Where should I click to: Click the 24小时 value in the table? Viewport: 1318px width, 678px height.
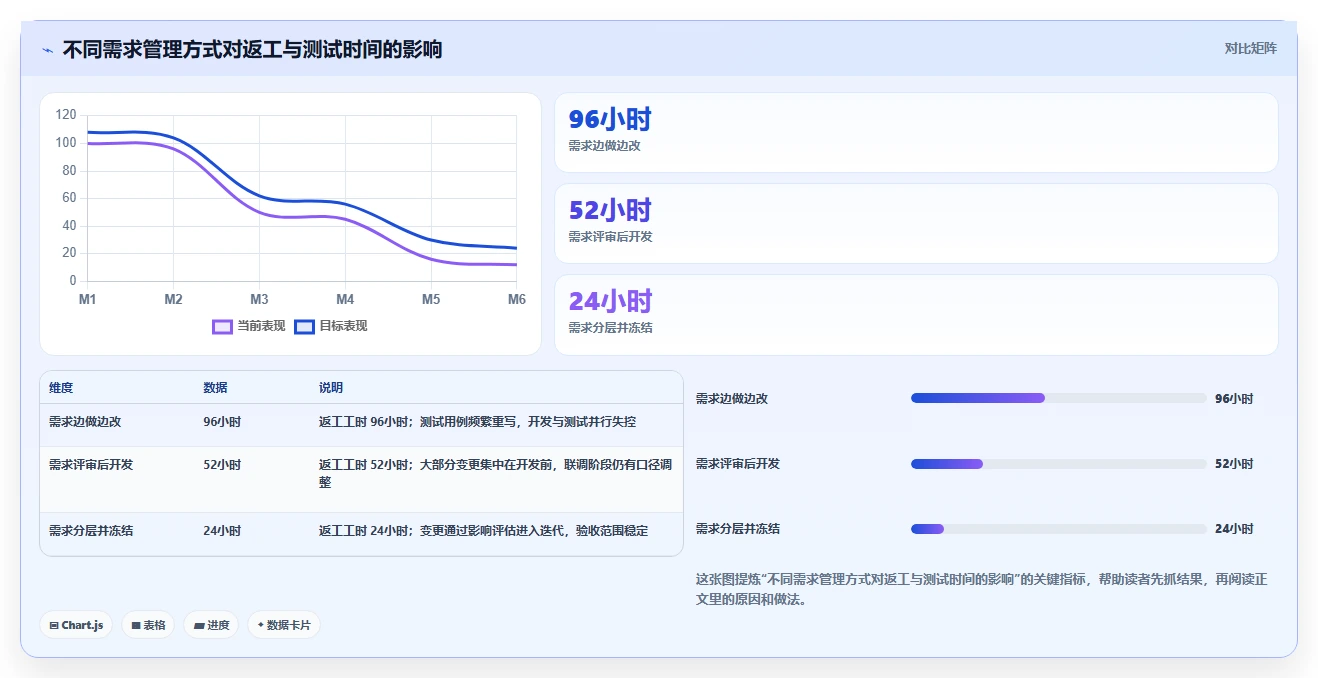click(x=222, y=531)
